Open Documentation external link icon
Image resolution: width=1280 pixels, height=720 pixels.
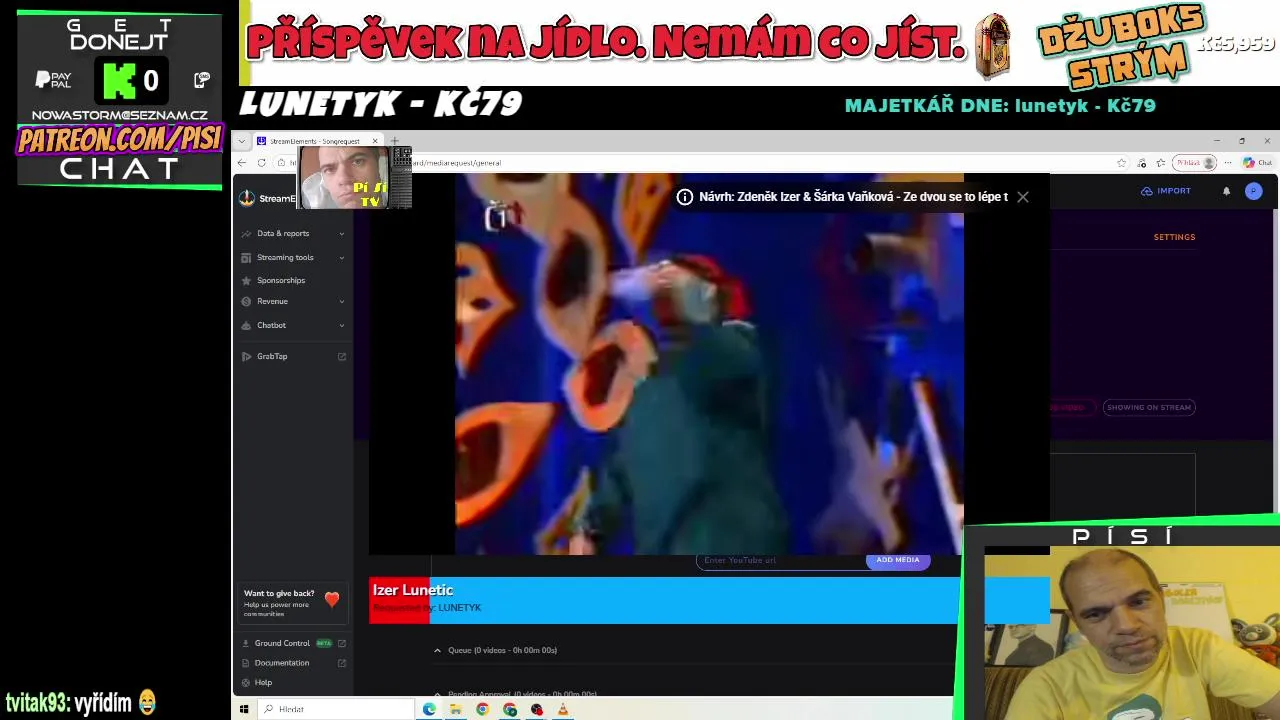[342, 663]
